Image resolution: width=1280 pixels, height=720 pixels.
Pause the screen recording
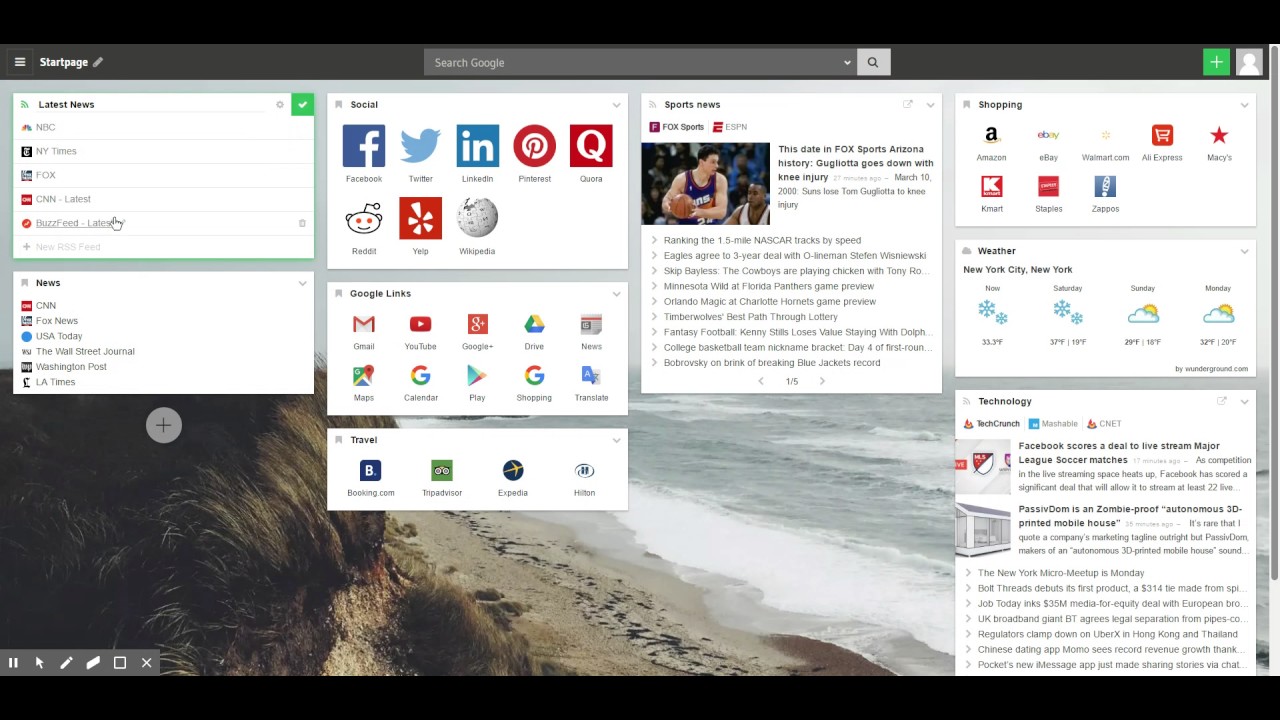pyautogui.click(x=13, y=663)
